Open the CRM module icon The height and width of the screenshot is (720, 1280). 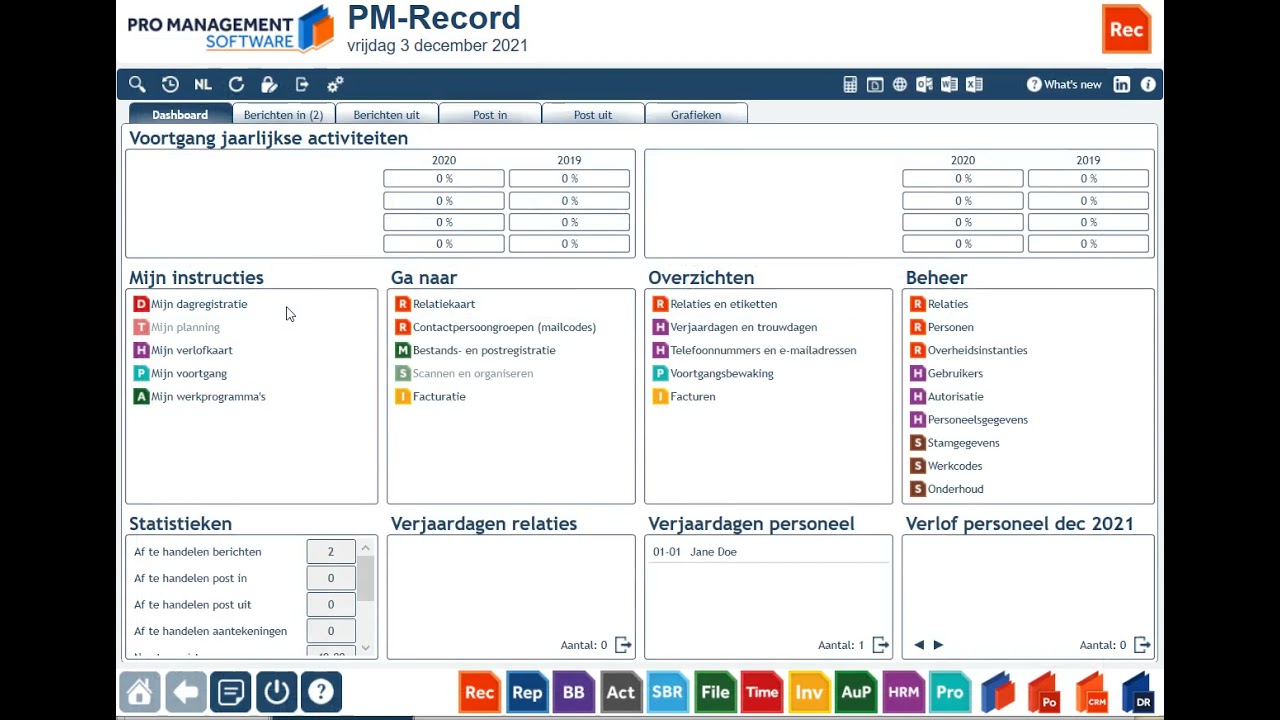click(x=1091, y=692)
